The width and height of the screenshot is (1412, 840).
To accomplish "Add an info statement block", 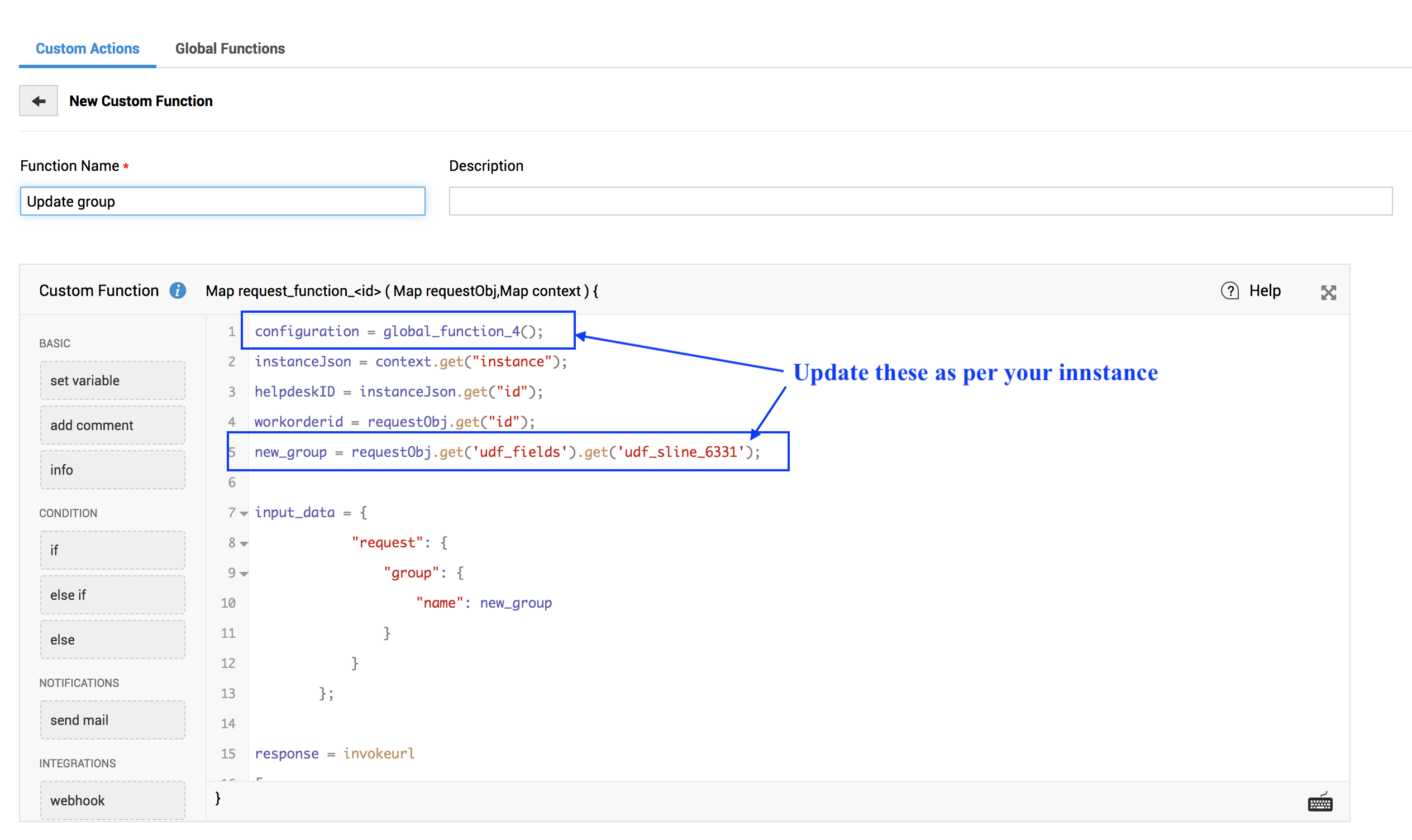I will point(112,470).
